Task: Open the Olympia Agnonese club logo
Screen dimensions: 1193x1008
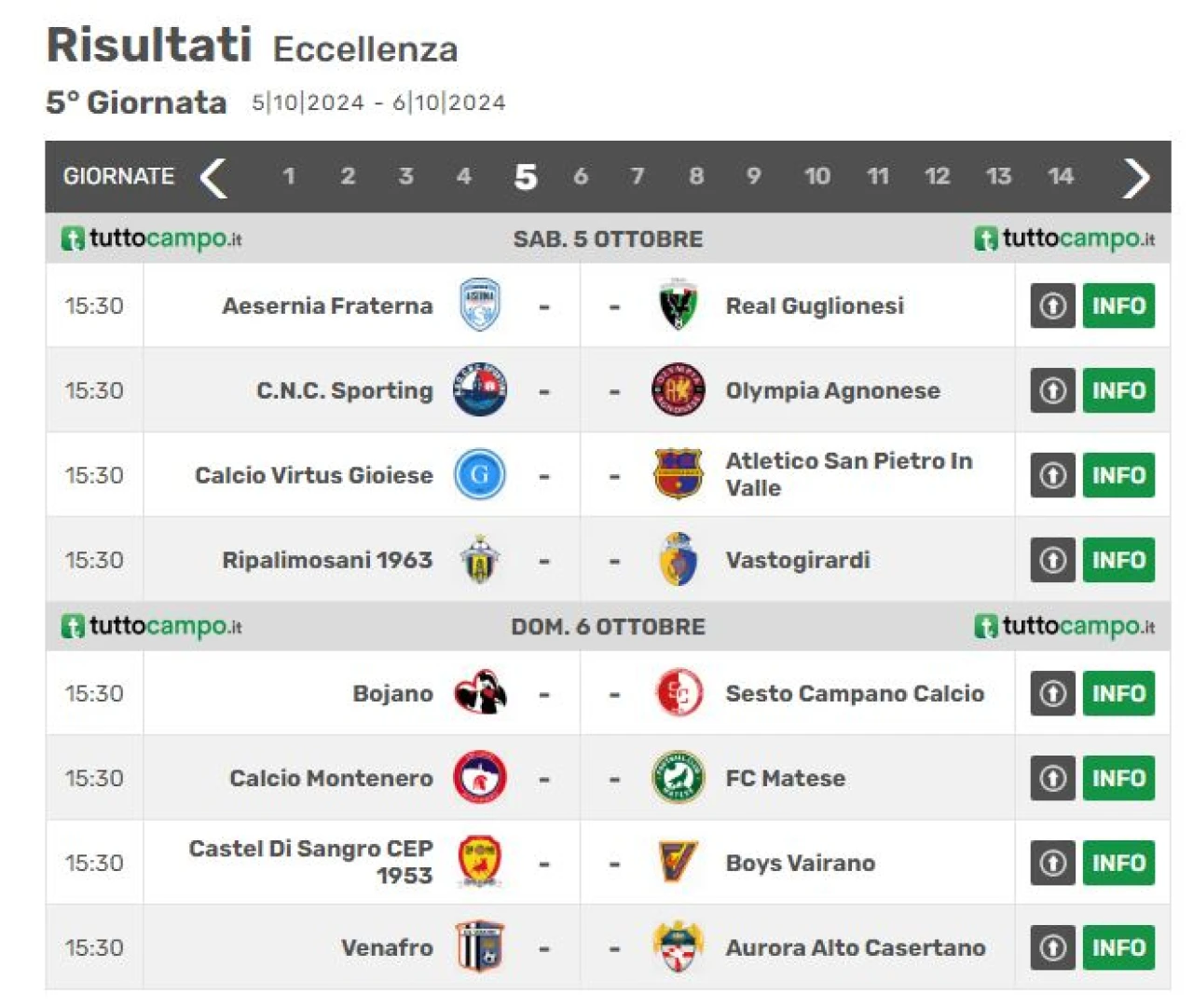Action: [678, 389]
